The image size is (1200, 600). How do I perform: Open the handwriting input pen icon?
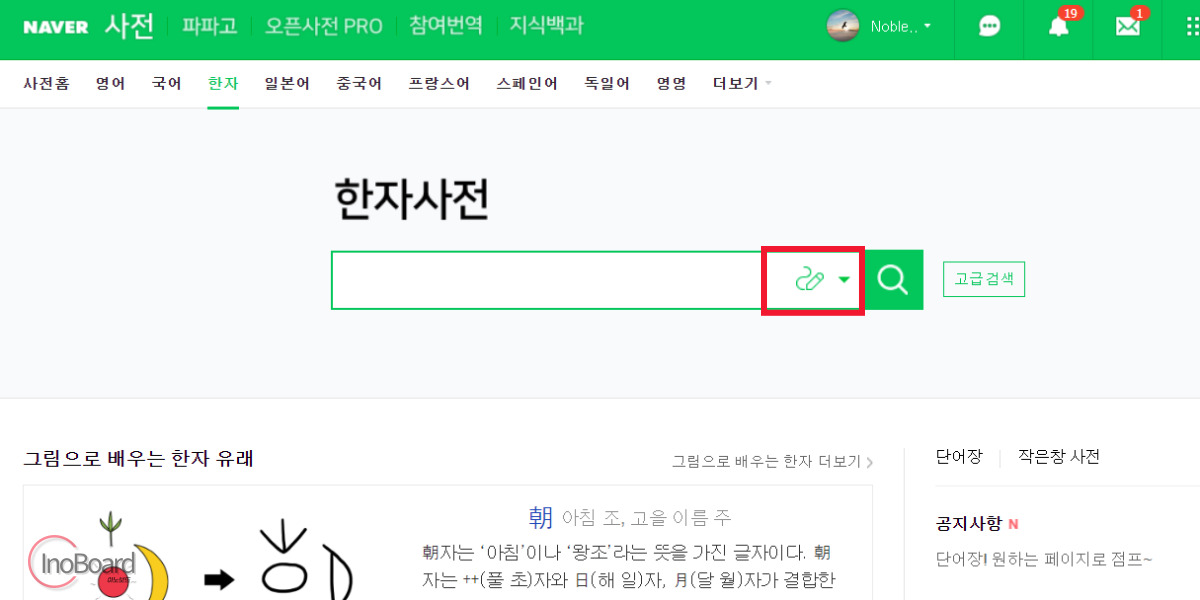pyautogui.click(x=808, y=280)
